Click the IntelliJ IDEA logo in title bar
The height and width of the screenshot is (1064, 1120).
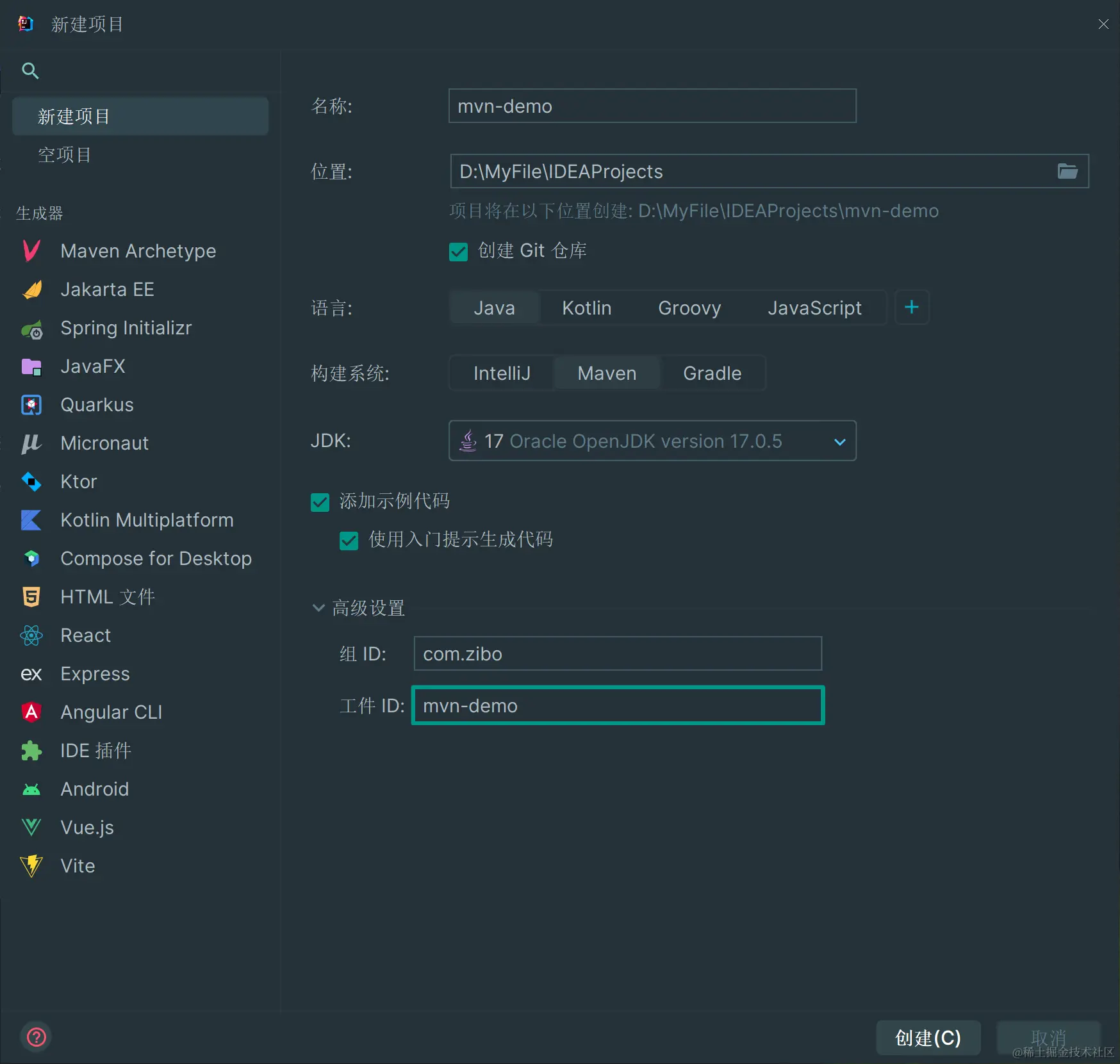[26, 24]
